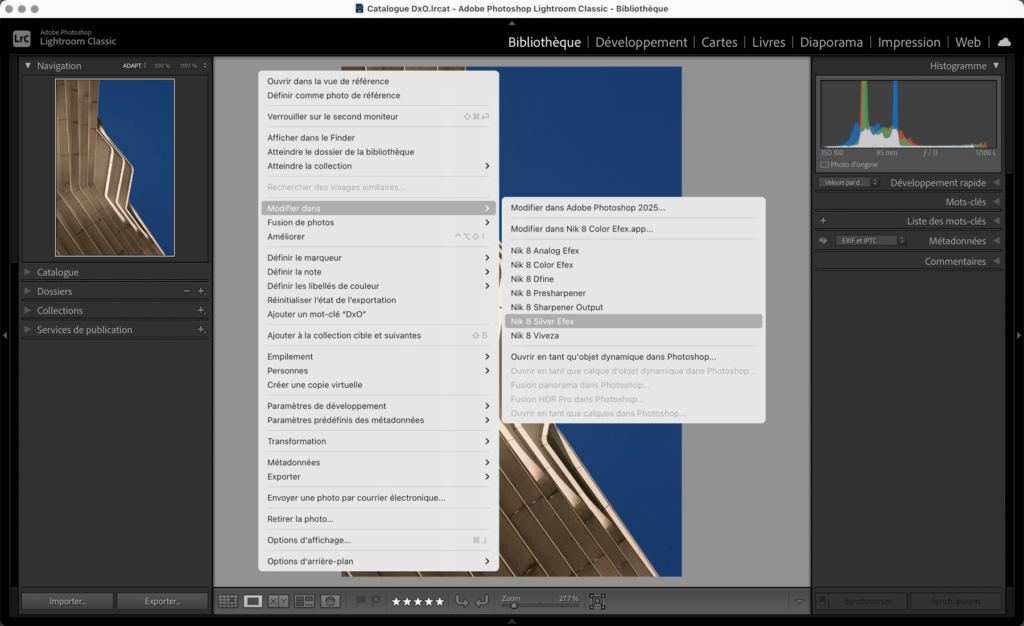
Task: Hide the left panel group arrow
Action: pyautogui.click(x=5, y=335)
